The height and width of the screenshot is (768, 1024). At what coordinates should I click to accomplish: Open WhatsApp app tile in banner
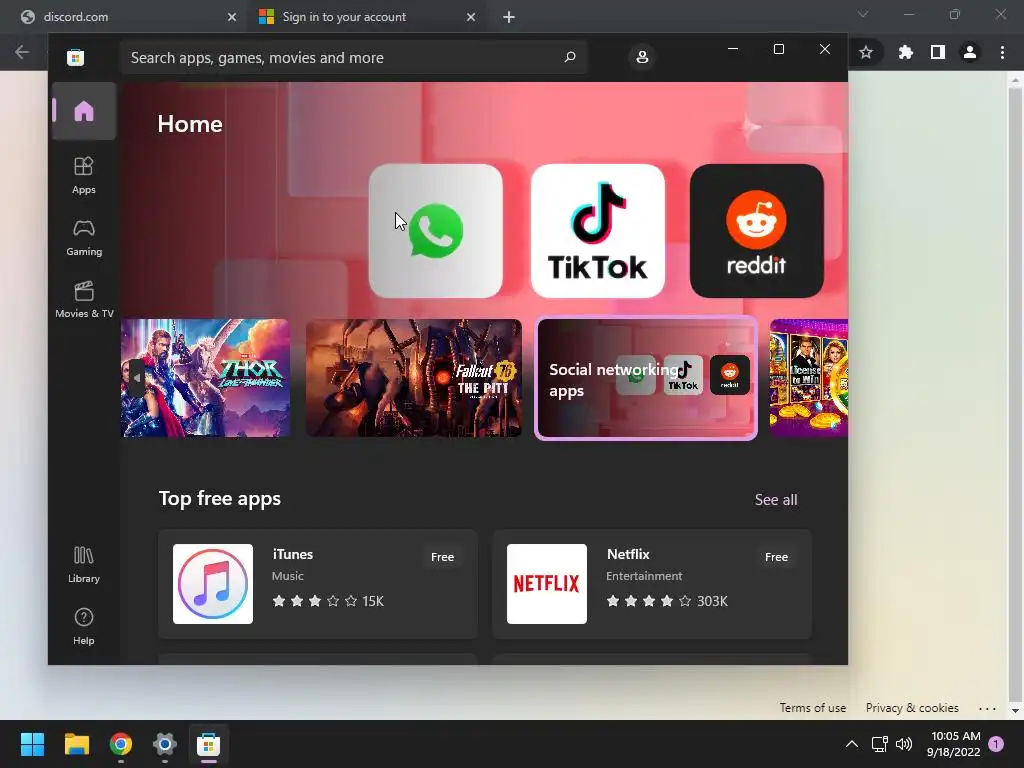pos(436,231)
